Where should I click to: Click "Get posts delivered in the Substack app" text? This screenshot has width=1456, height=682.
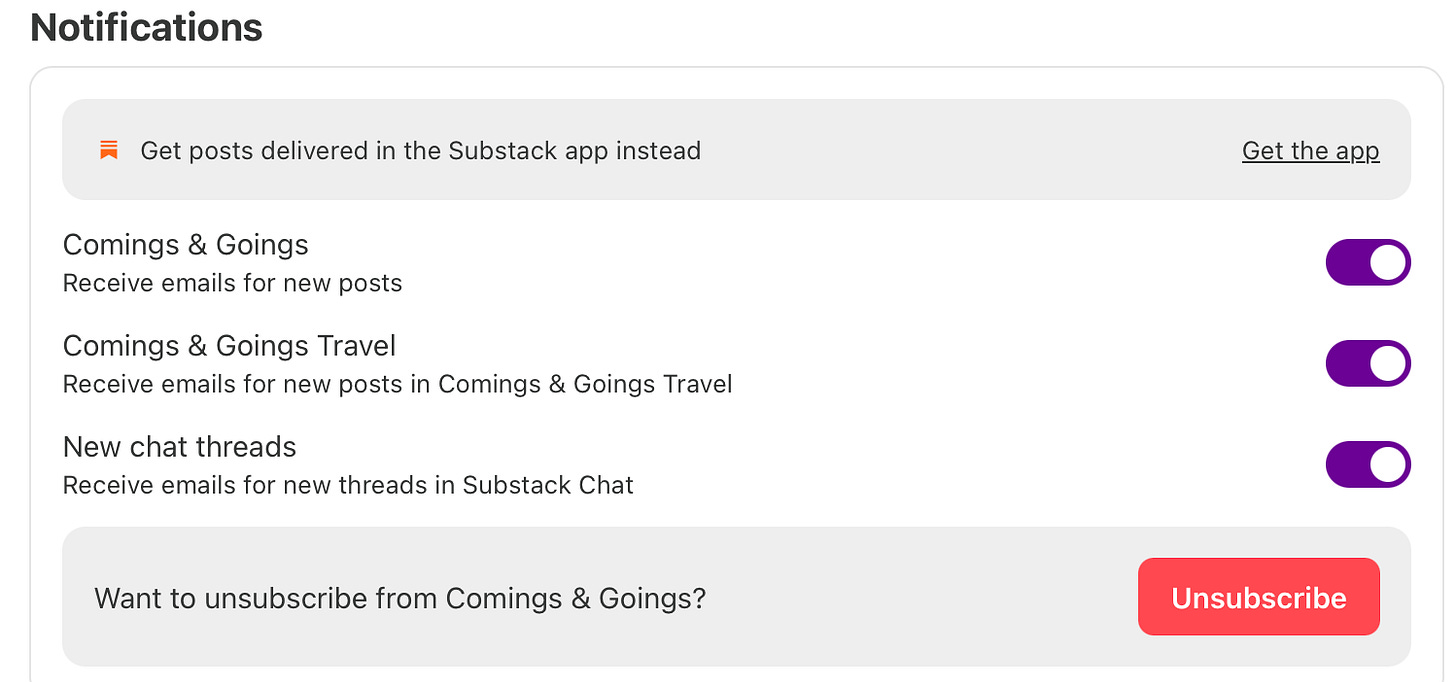click(420, 151)
